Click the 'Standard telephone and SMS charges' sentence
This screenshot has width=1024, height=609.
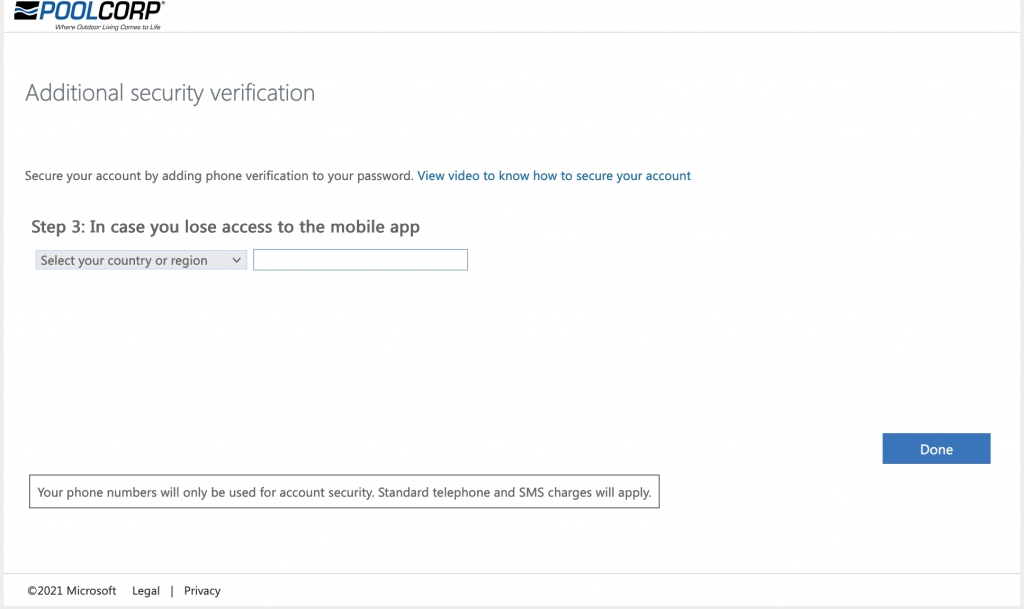pos(514,492)
